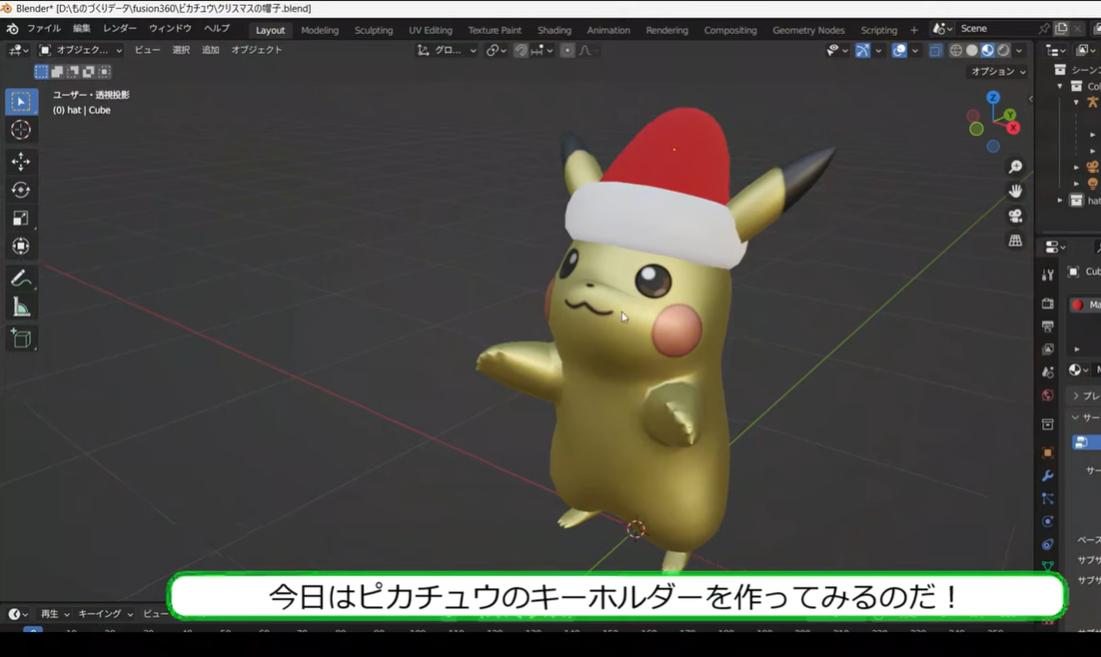1101x657 pixels.
Task: Expand the hat collection in the outliner
Action: click(x=1059, y=200)
